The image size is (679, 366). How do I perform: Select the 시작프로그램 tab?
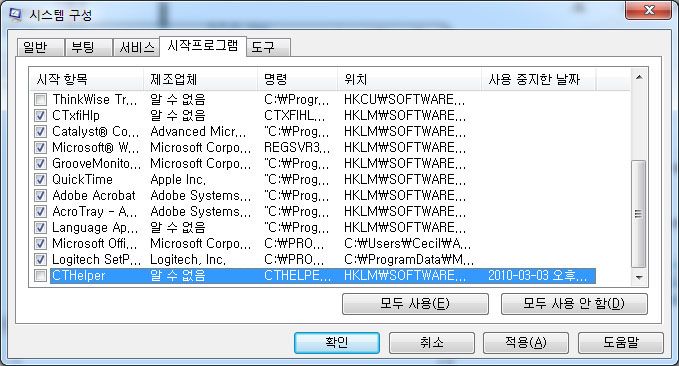coord(203,46)
